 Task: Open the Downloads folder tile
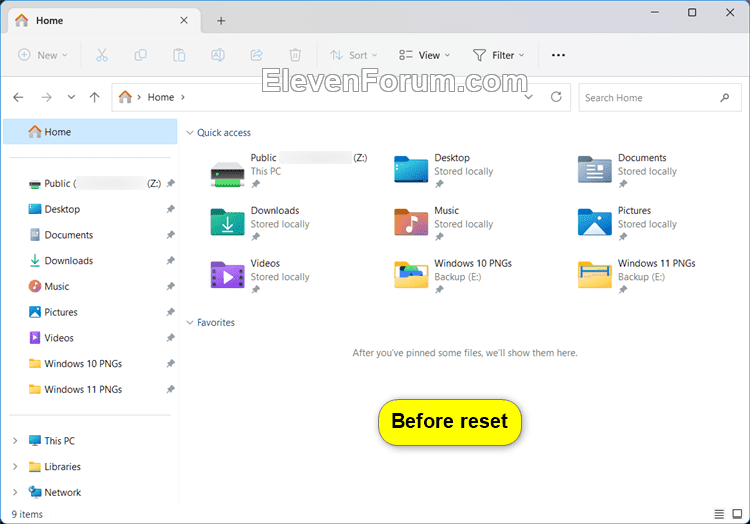click(x=260, y=223)
